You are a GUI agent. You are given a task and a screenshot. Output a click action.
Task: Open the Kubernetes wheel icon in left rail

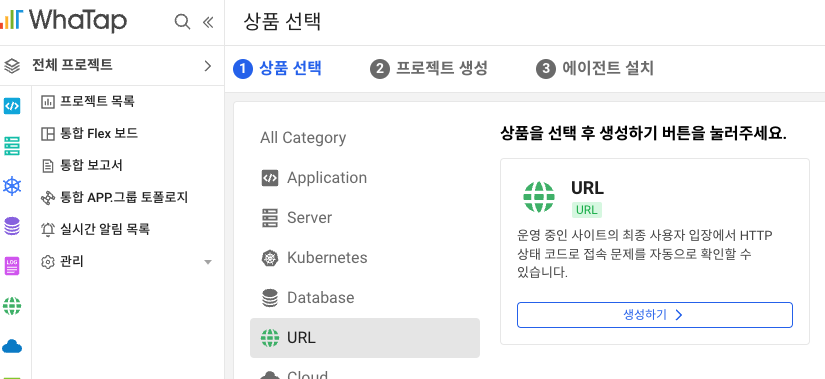pos(12,186)
